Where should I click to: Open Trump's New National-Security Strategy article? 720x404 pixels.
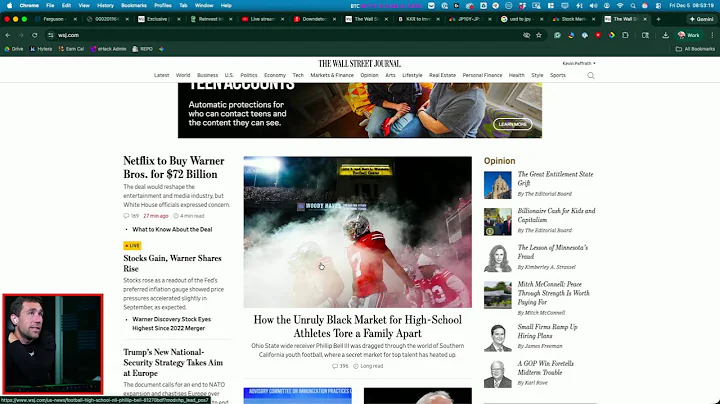[173, 363]
